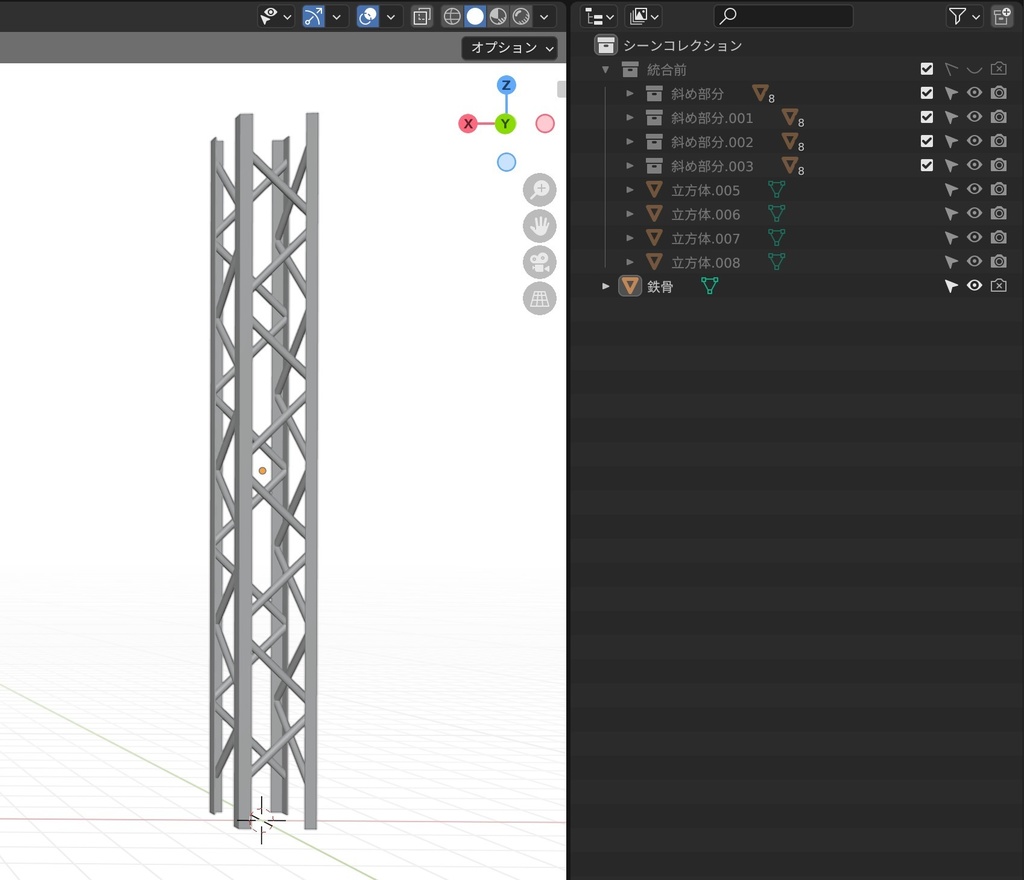Screen dimensions: 1024x880
Task: Switch viewport to wireframe shading mode
Action: tap(452, 16)
